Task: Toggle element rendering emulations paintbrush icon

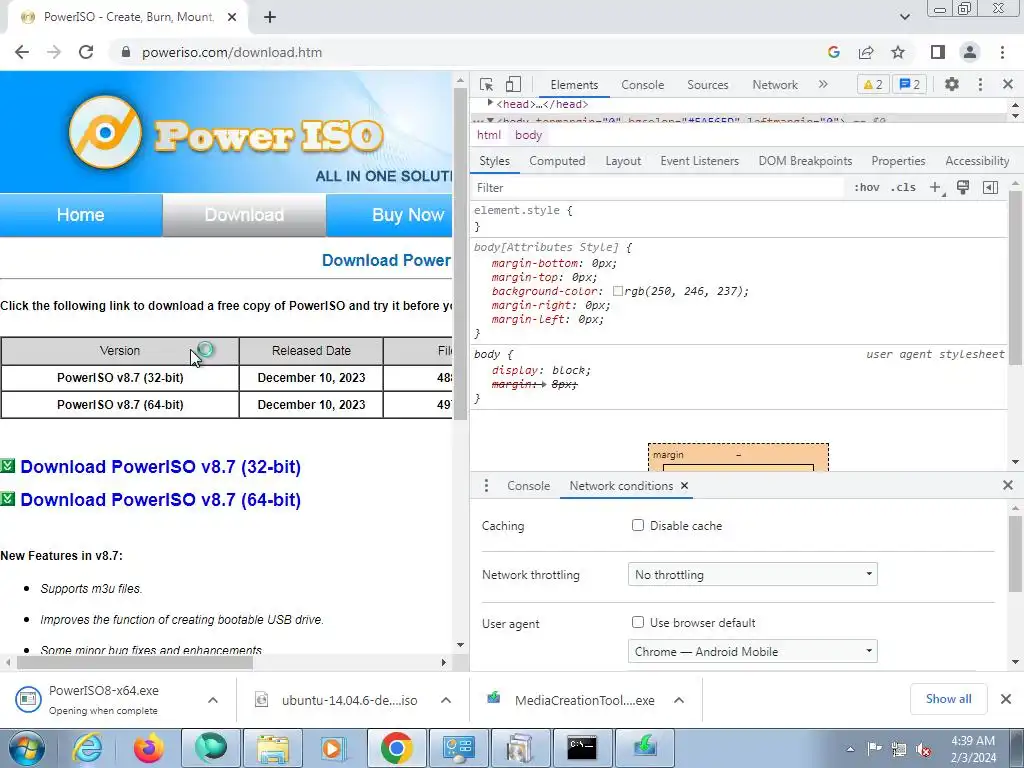Action: coord(963,187)
